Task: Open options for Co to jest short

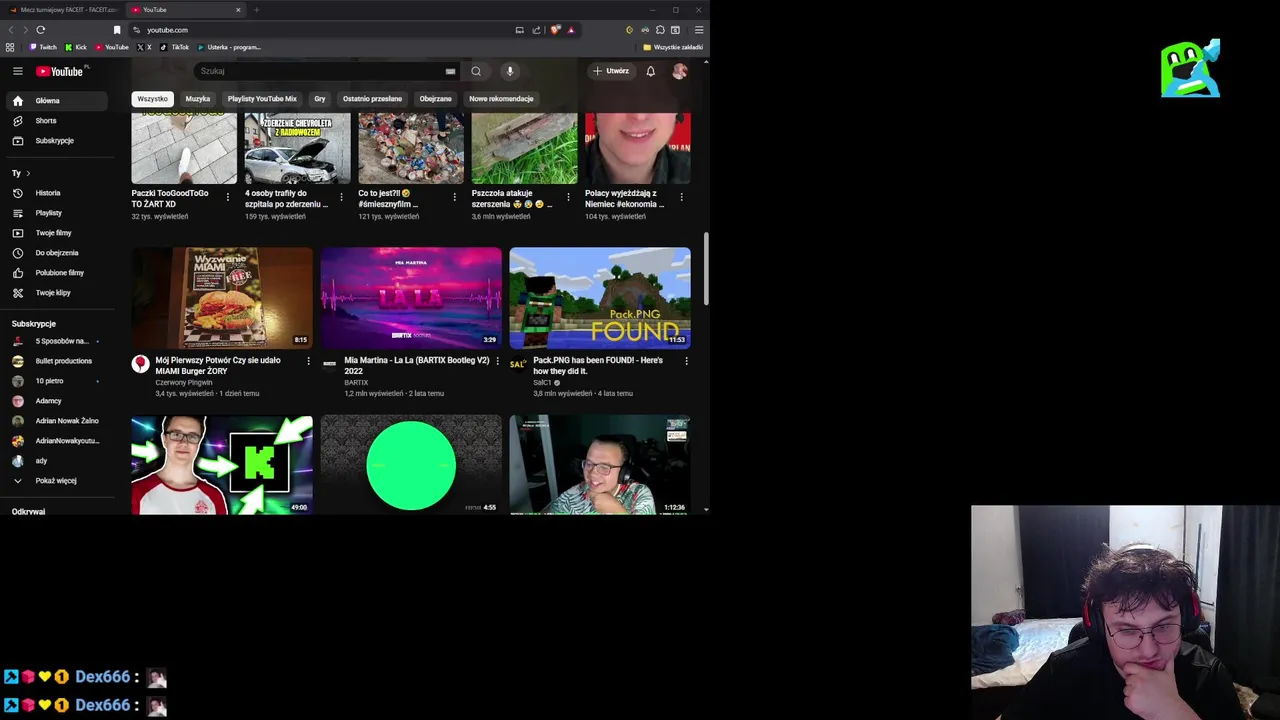Action: pos(454,197)
